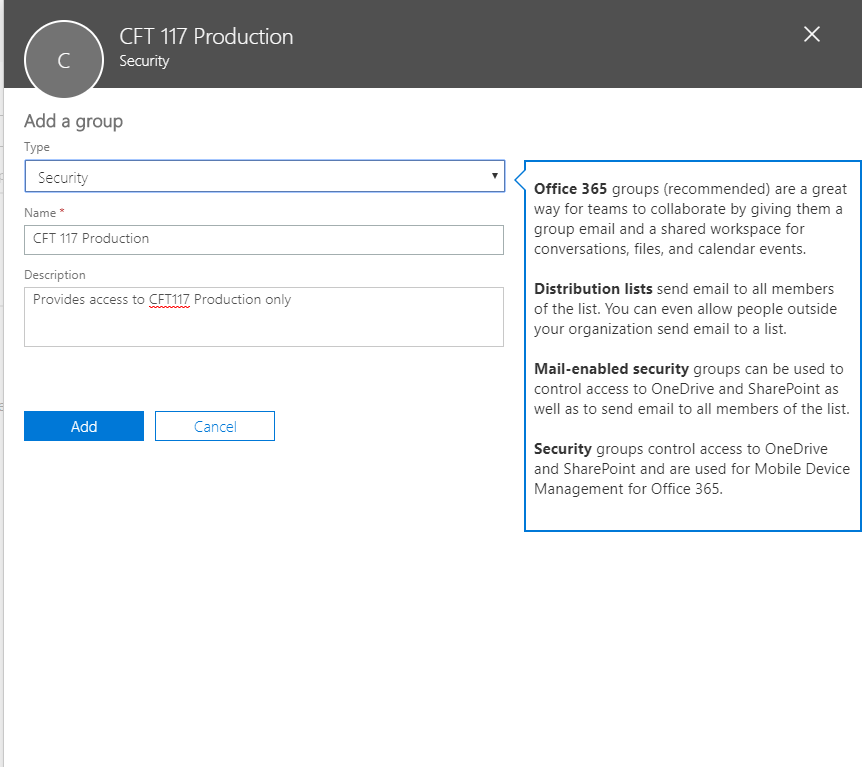Click the Add a group heading
The height and width of the screenshot is (767, 862).
coord(74,121)
